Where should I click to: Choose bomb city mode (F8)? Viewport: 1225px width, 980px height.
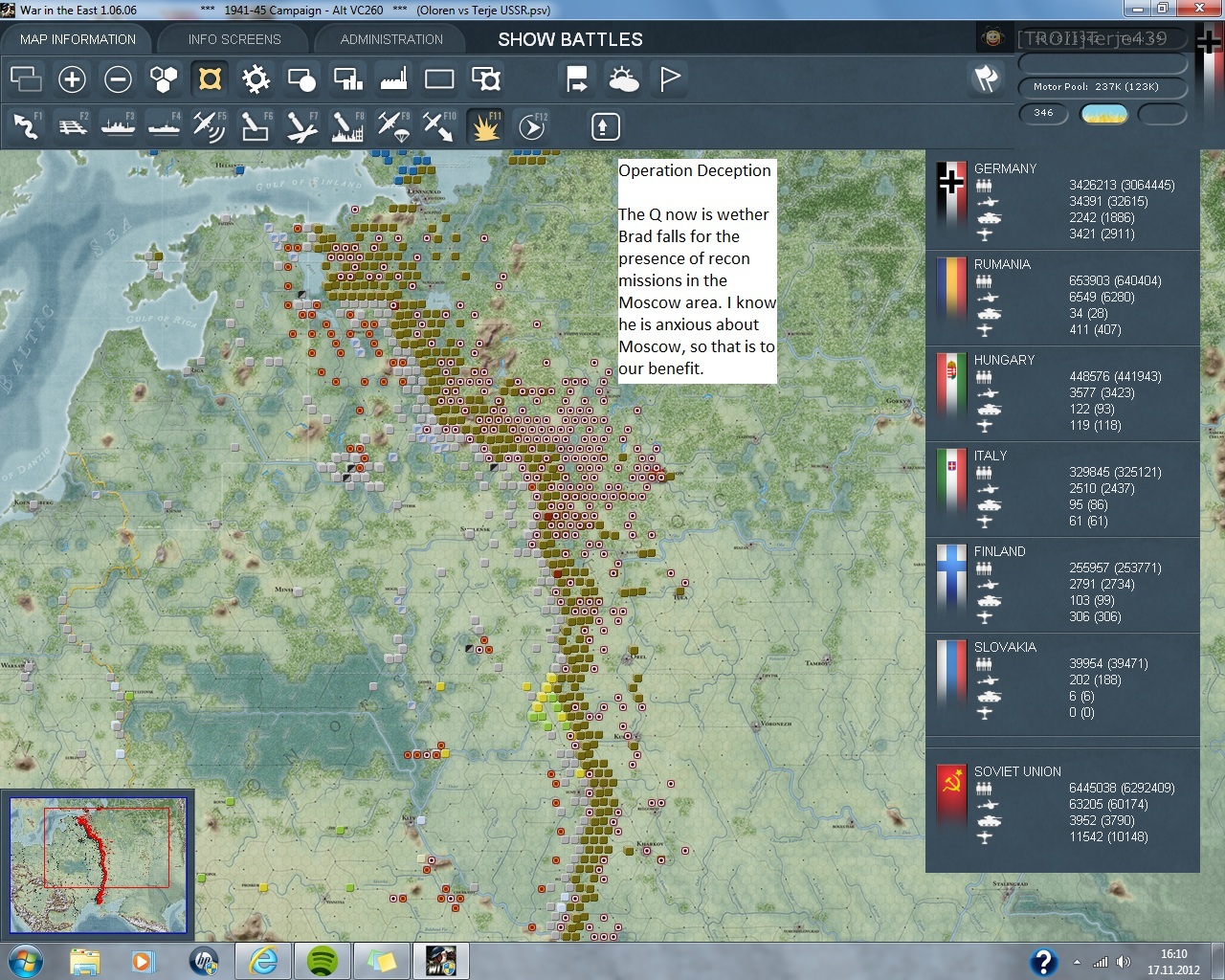347,126
